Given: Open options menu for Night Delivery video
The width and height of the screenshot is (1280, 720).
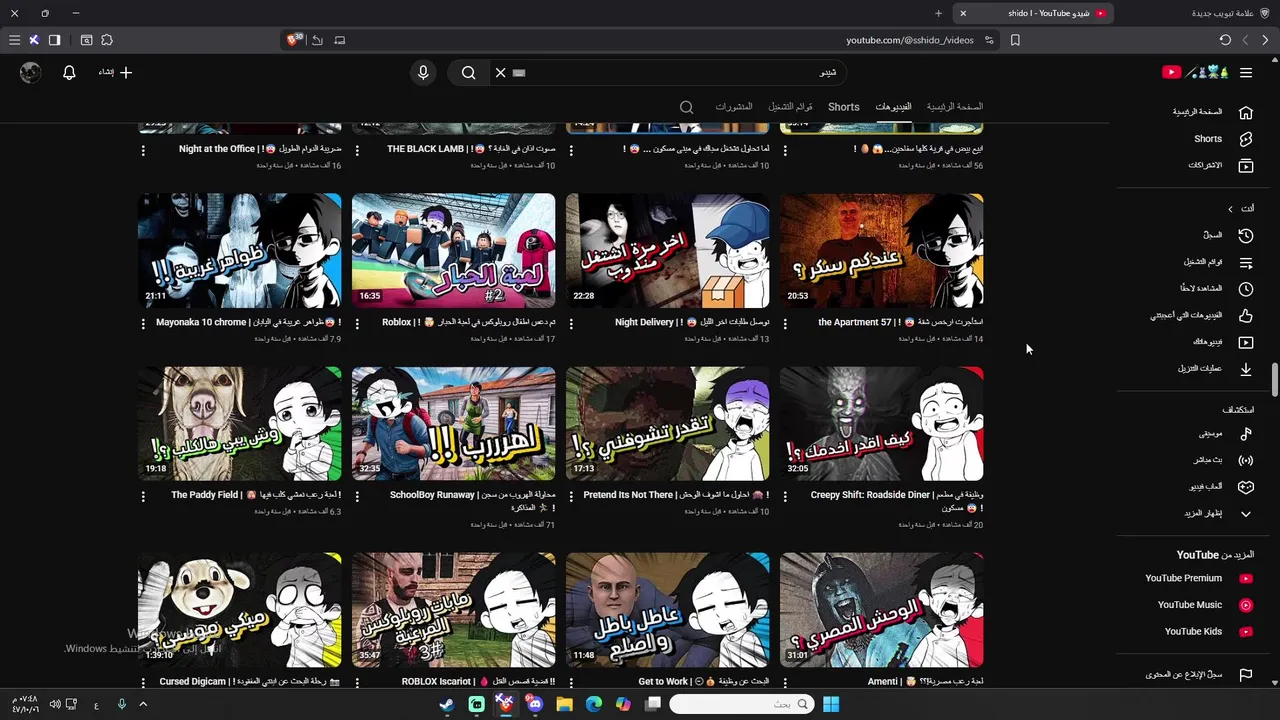Looking at the screenshot, I should pos(571,324).
